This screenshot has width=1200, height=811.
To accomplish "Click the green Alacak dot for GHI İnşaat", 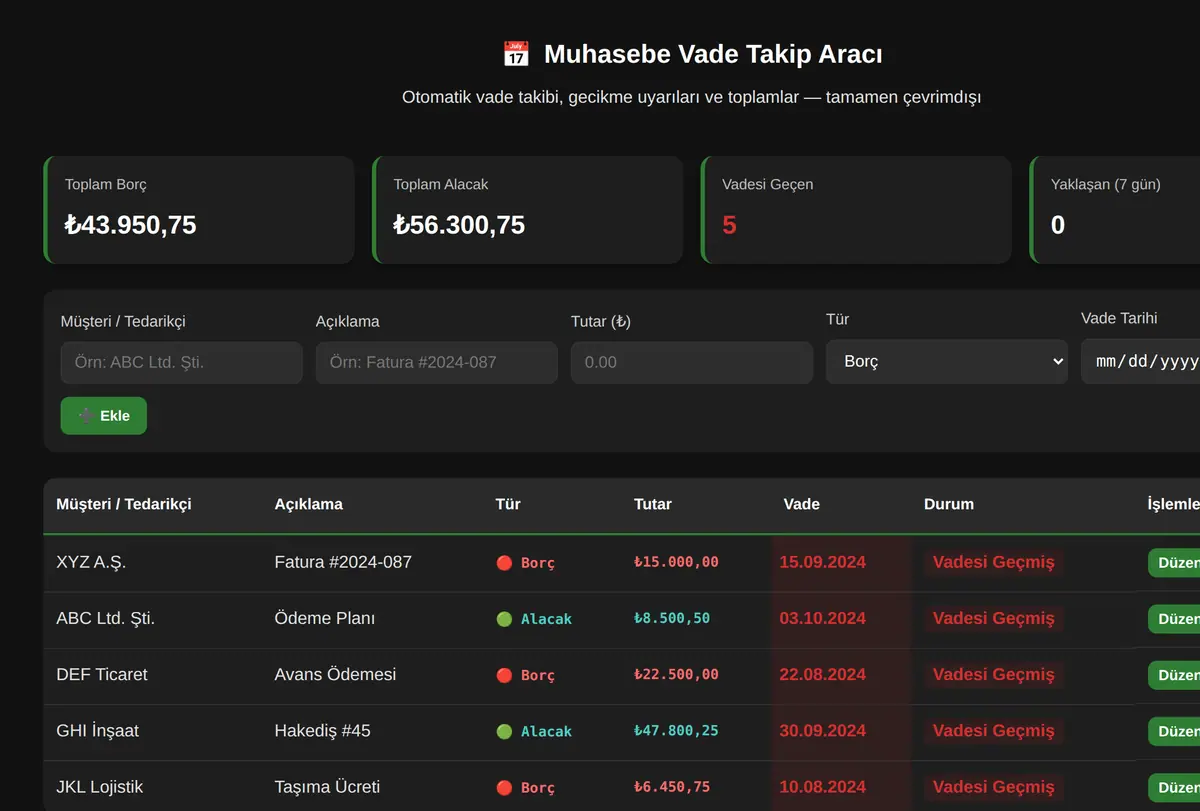I will 504,731.
